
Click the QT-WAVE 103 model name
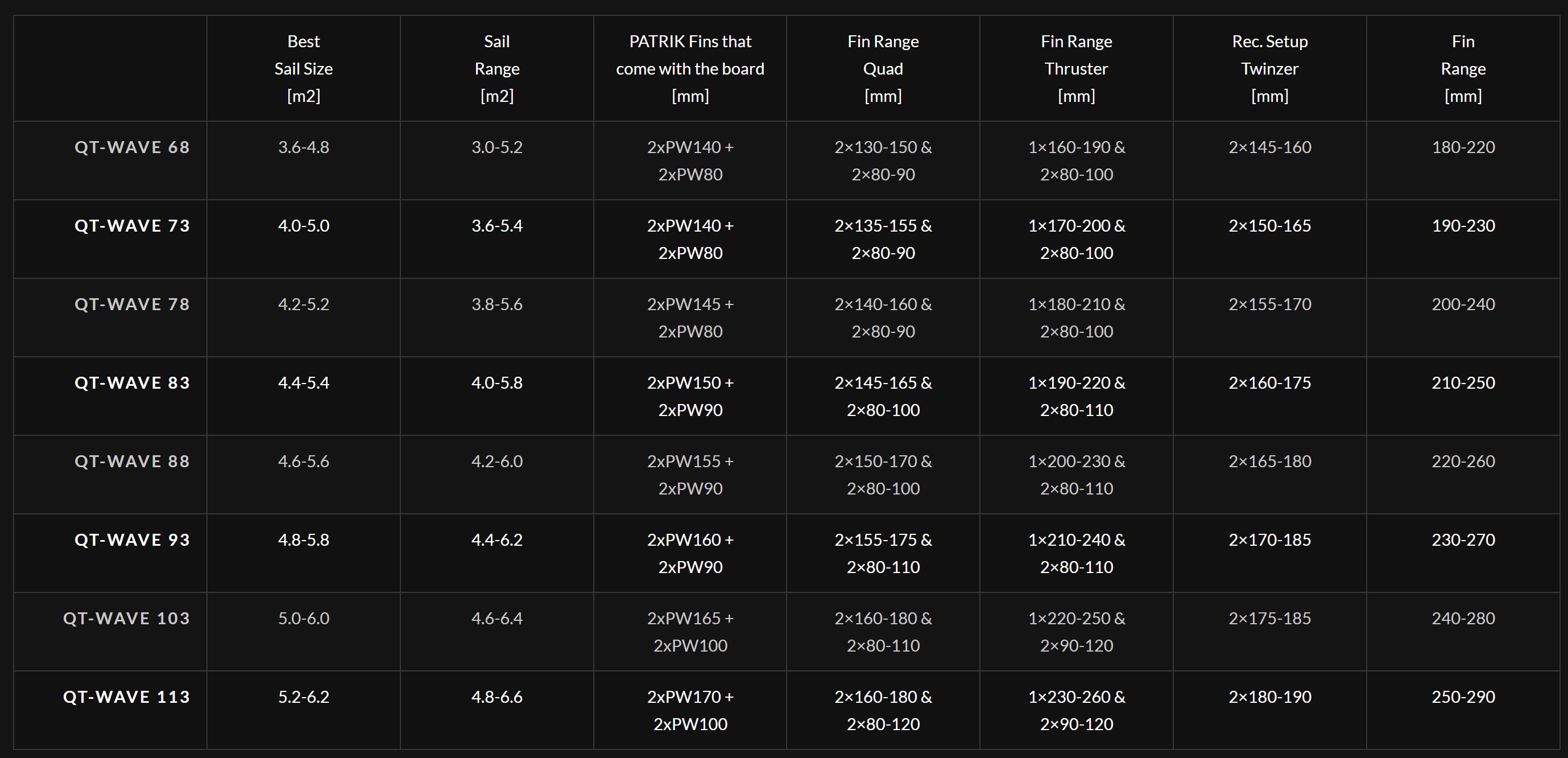126,619
